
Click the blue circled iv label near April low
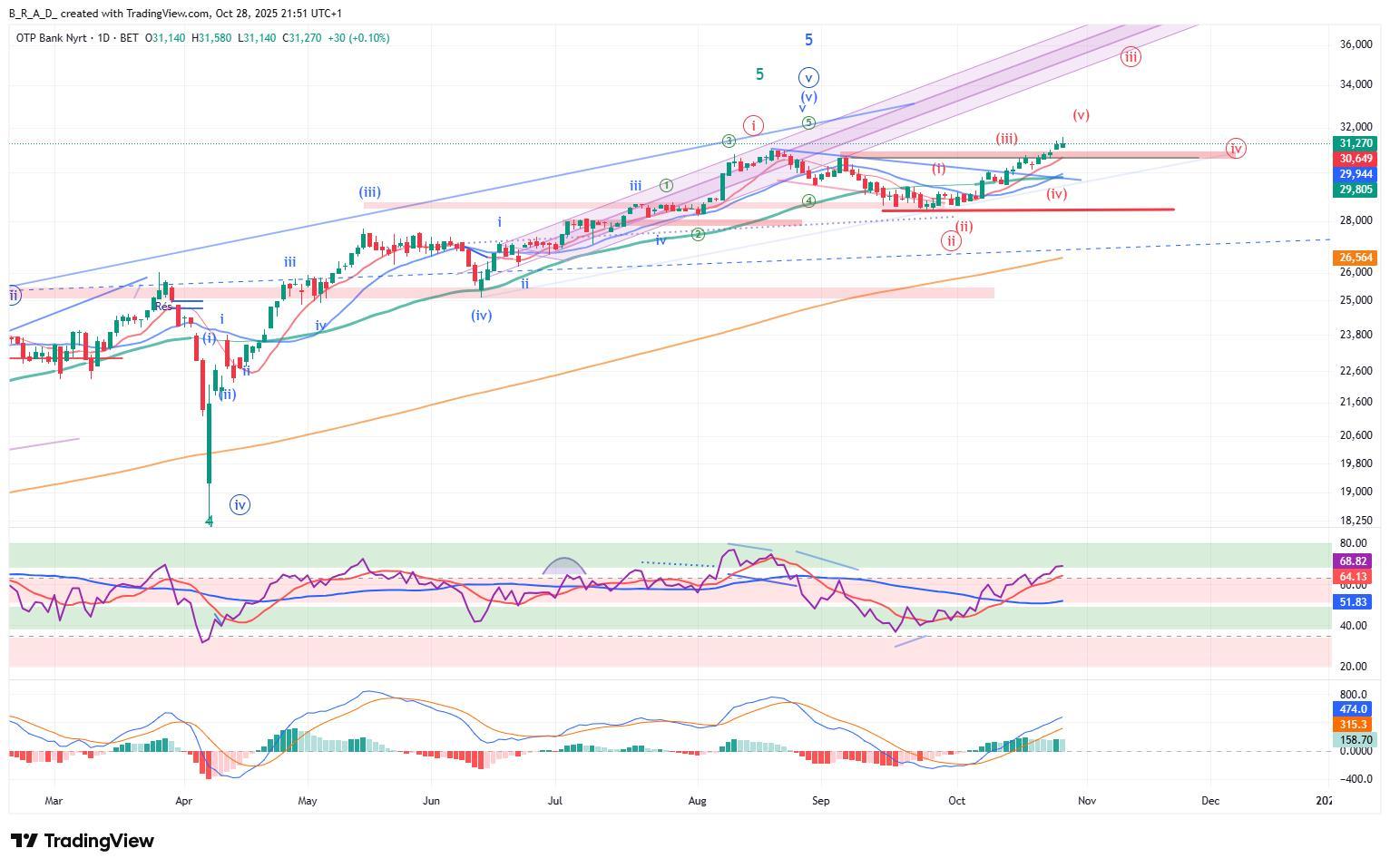pos(240,505)
